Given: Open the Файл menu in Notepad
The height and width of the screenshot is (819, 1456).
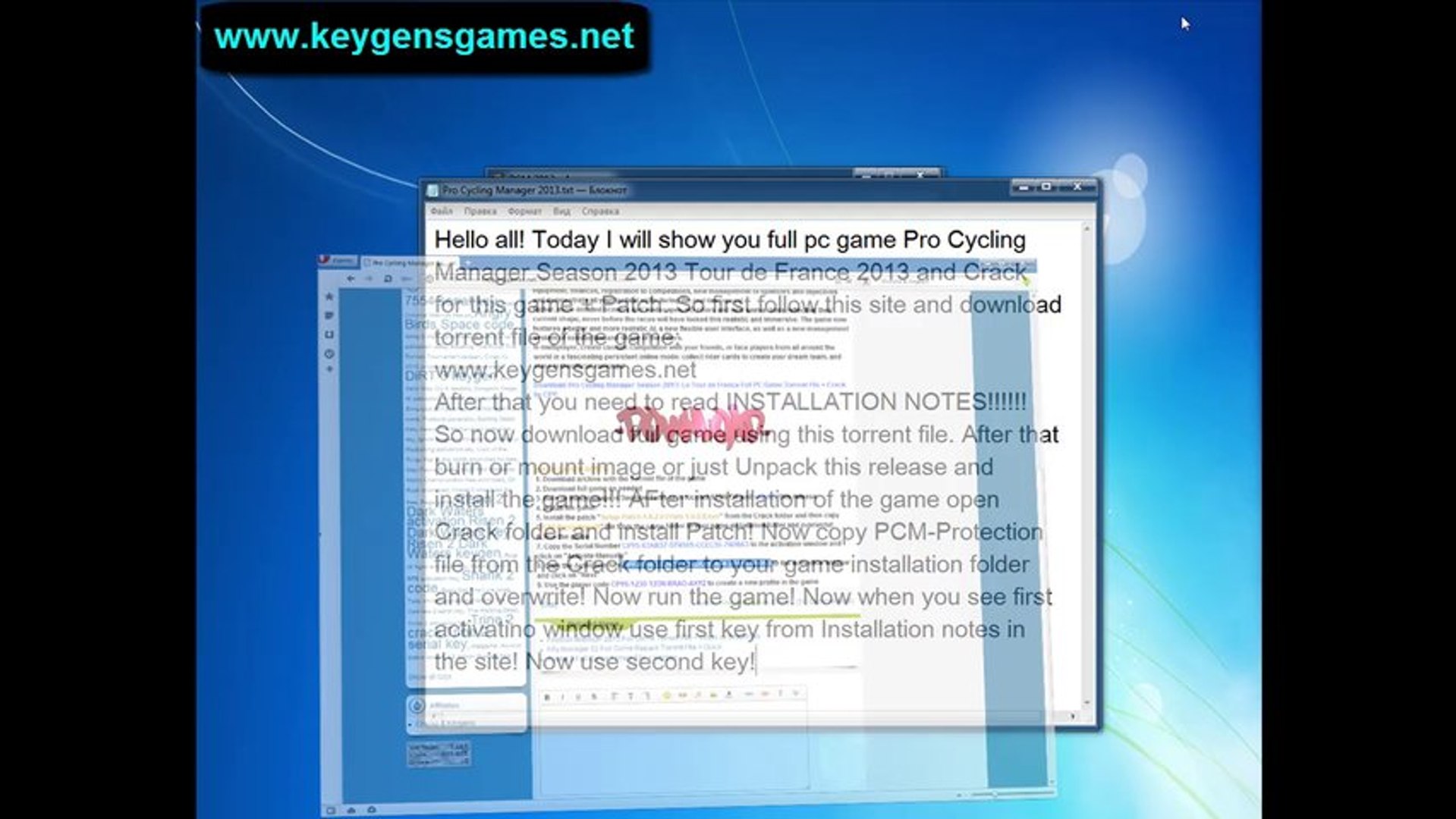Looking at the screenshot, I should click(442, 211).
